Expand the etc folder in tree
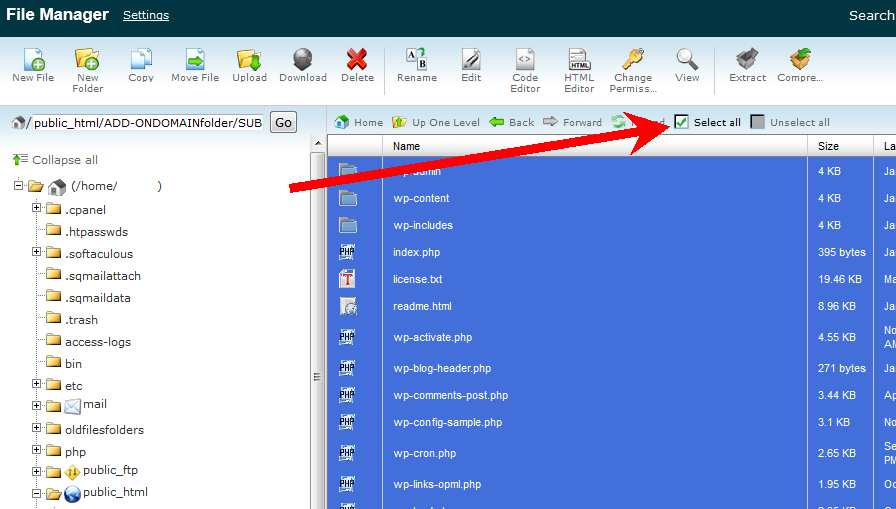This screenshot has width=896, height=509. point(37,385)
